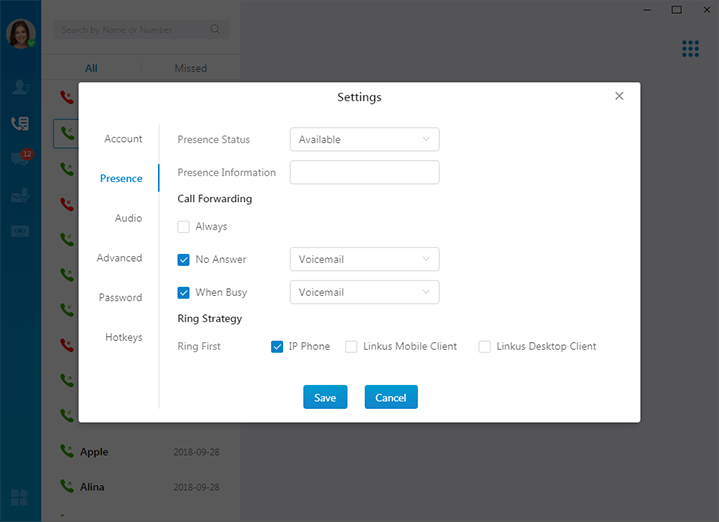This screenshot has height=522, width=719.
Task: Click the Cancel button
Action: [x=391, y=398]
